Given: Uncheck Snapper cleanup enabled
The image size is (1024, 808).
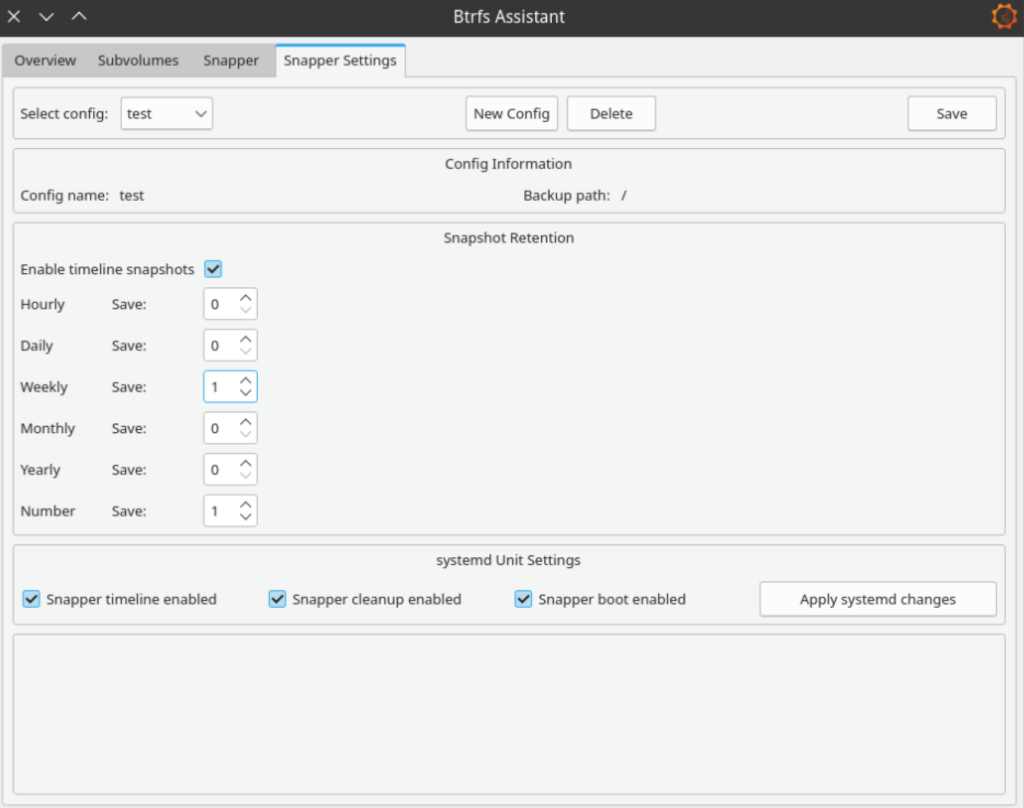Looking at the screenshot, I should pos(278,599).
